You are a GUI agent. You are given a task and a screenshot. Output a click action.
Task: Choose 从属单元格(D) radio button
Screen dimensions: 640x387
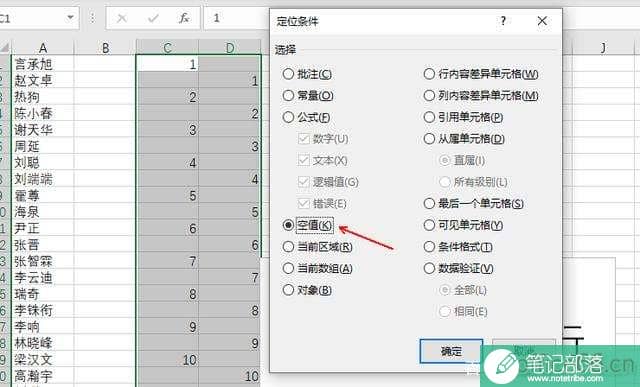click(x=464, y=139)
